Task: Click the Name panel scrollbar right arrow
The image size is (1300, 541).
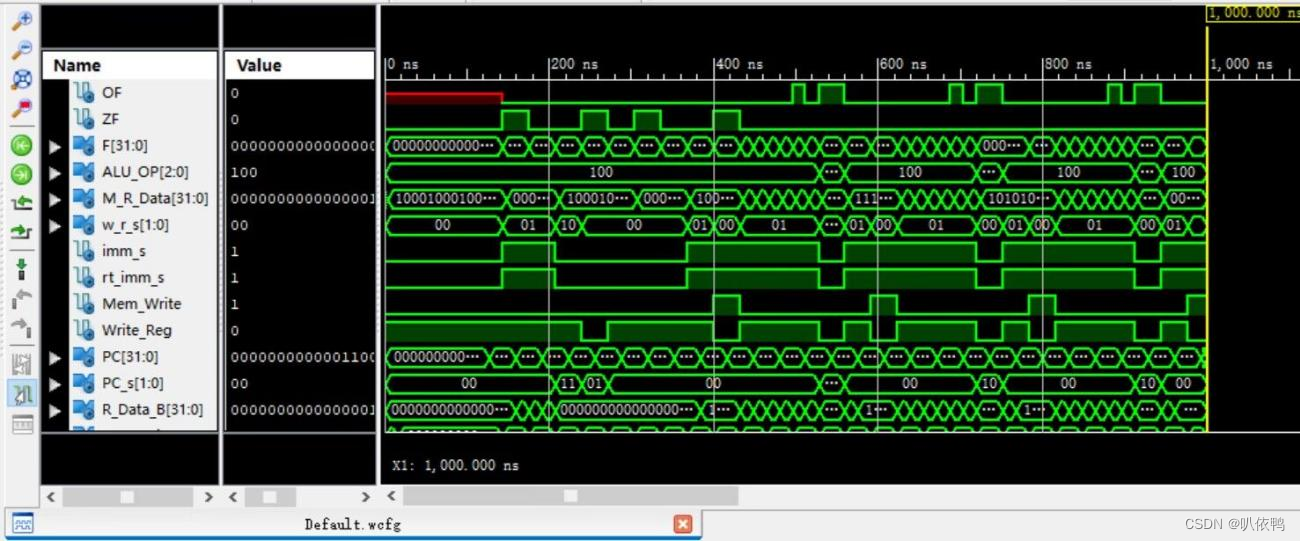Action: pyautogui.click(x=208, y=496)
